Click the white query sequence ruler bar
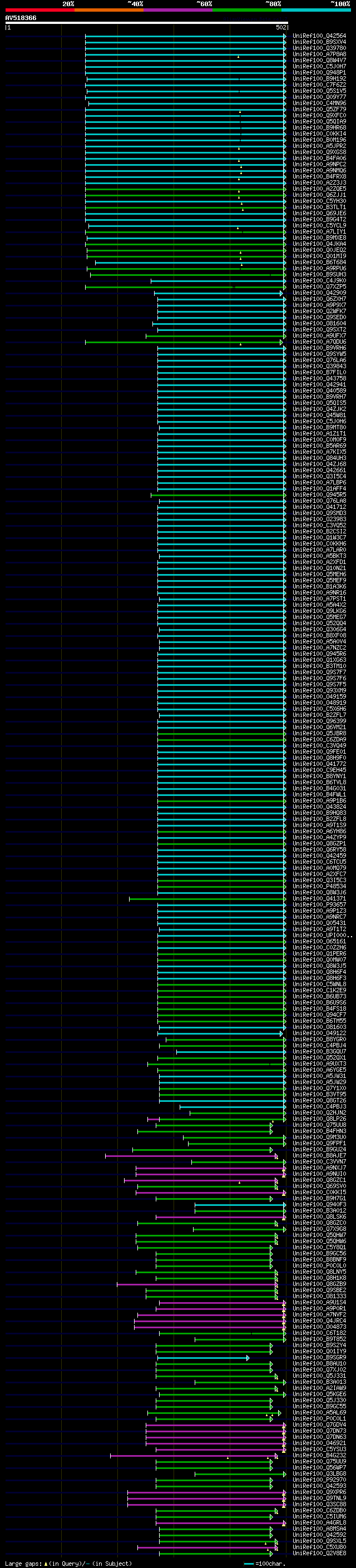 [x=147, y=23]
